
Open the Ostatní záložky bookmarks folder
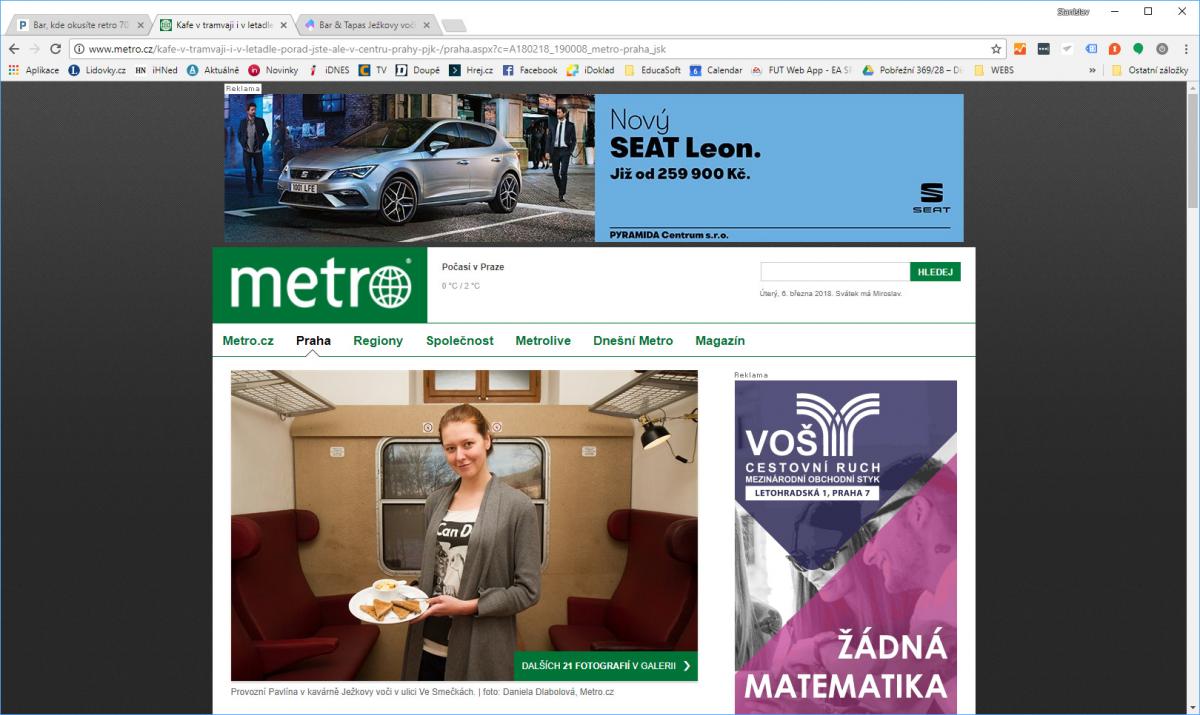coord(1149,70)
